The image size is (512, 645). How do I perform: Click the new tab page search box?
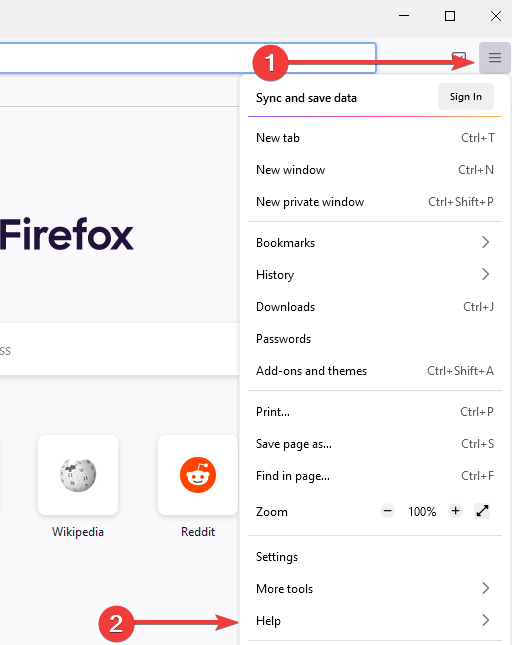point(119,349)
